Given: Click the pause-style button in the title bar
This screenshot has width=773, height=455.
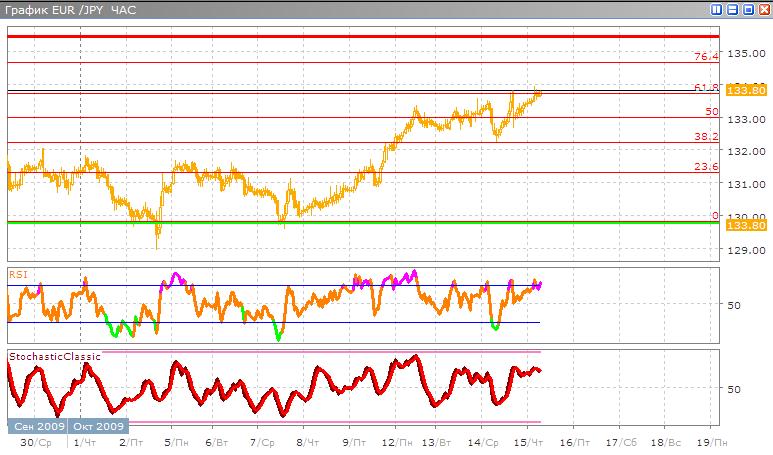Looking at the screenshot, I should tap(717, 9).
